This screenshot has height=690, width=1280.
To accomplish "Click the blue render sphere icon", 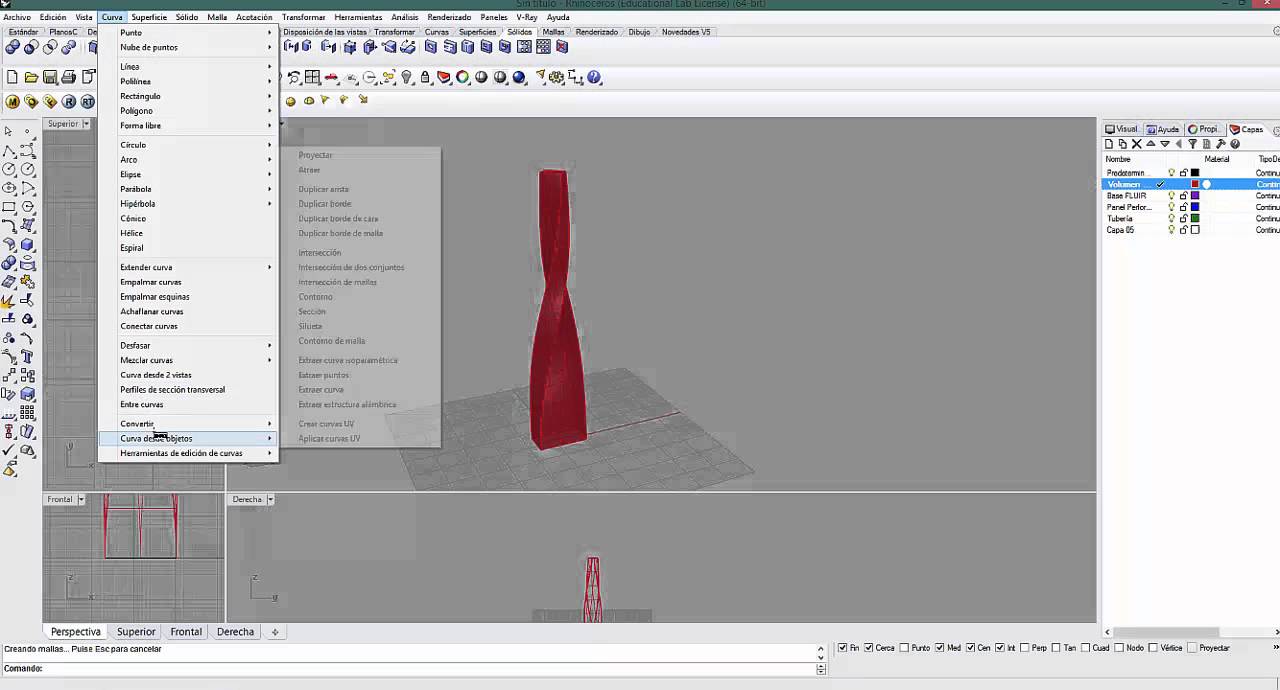I will [x=519, y=77].
